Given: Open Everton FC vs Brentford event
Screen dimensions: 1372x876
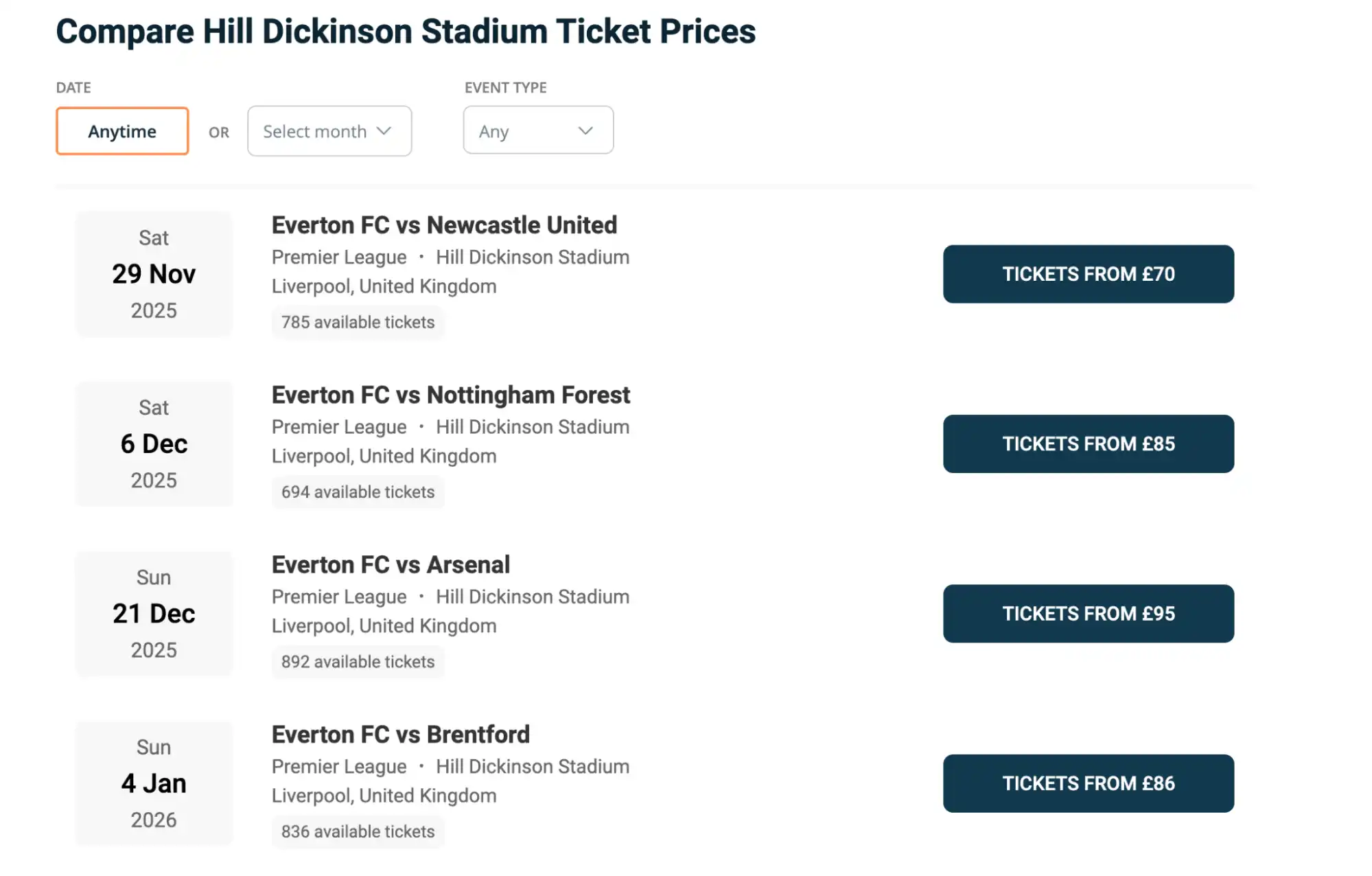Looking at the screenshot, I should 400,734.
